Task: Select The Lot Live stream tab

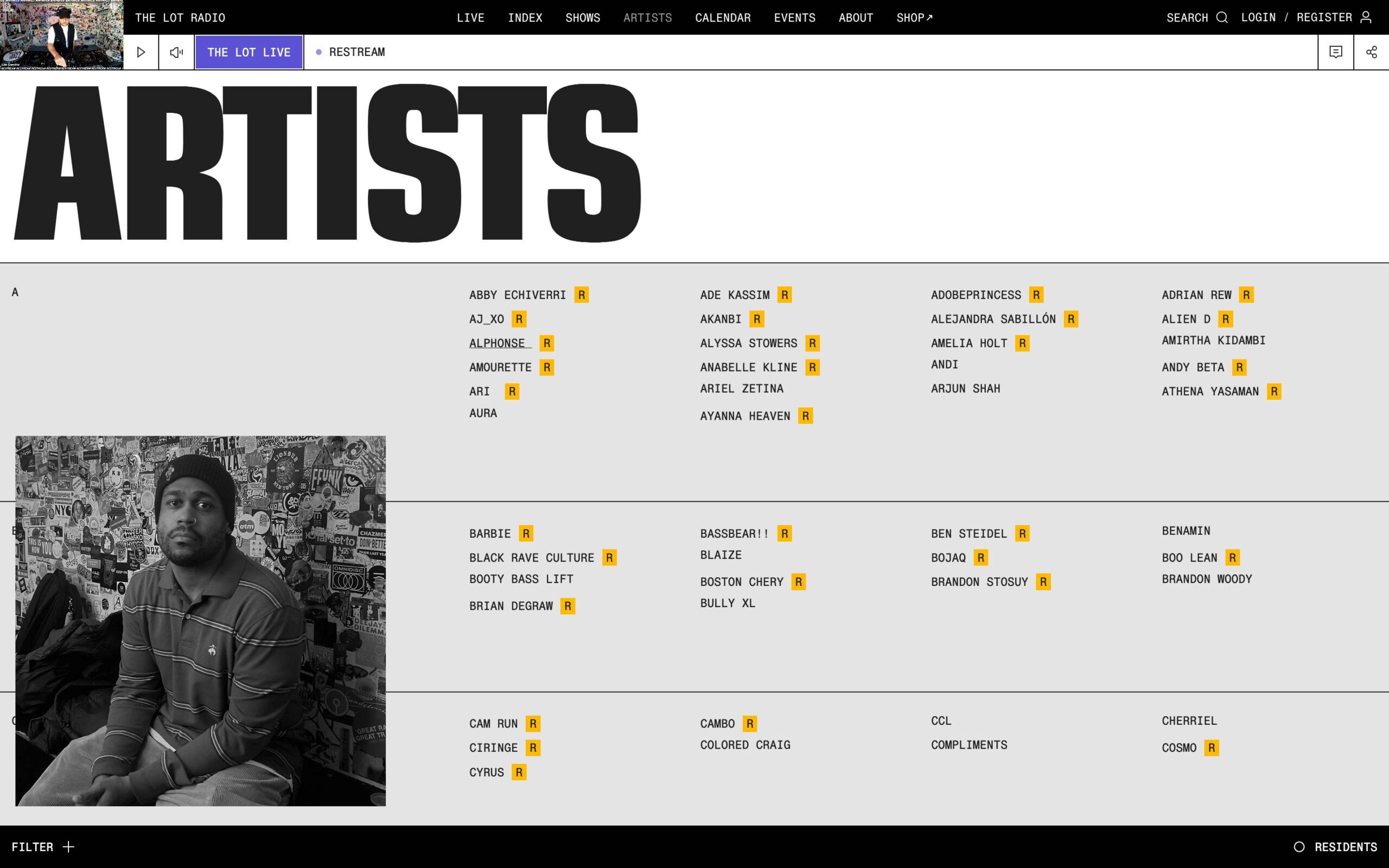Action: pos(249,52)
